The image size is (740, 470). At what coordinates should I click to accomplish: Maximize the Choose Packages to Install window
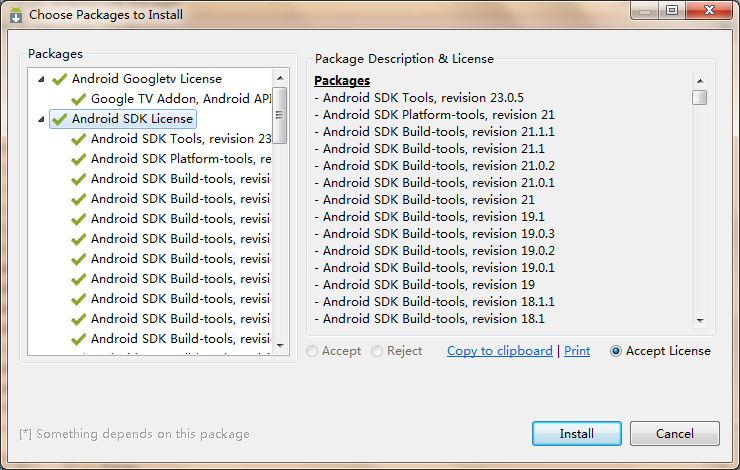coord(672,11)
